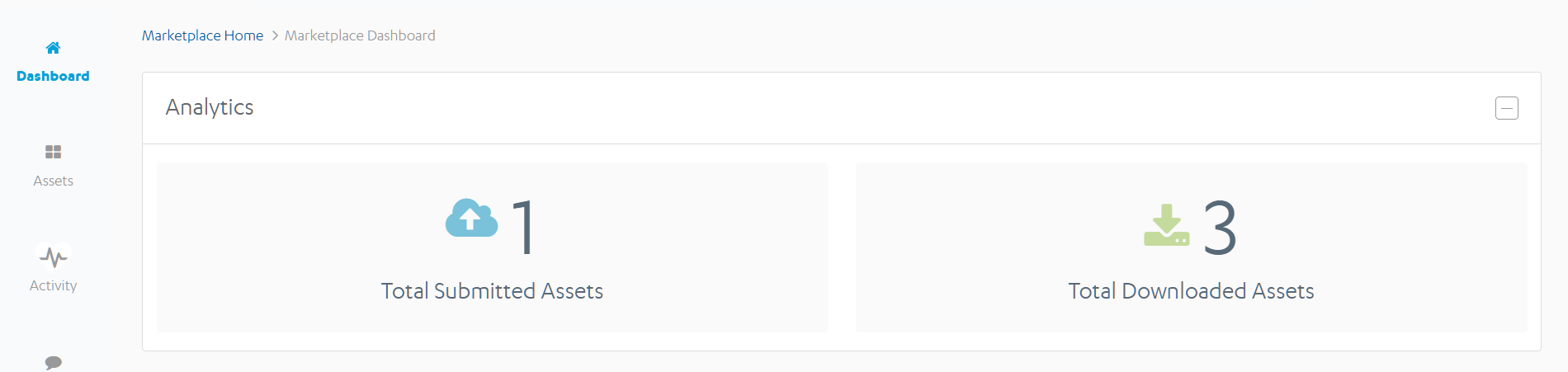Click the downloaded assets count 3
The image size is (1568, 372).
1220,227
